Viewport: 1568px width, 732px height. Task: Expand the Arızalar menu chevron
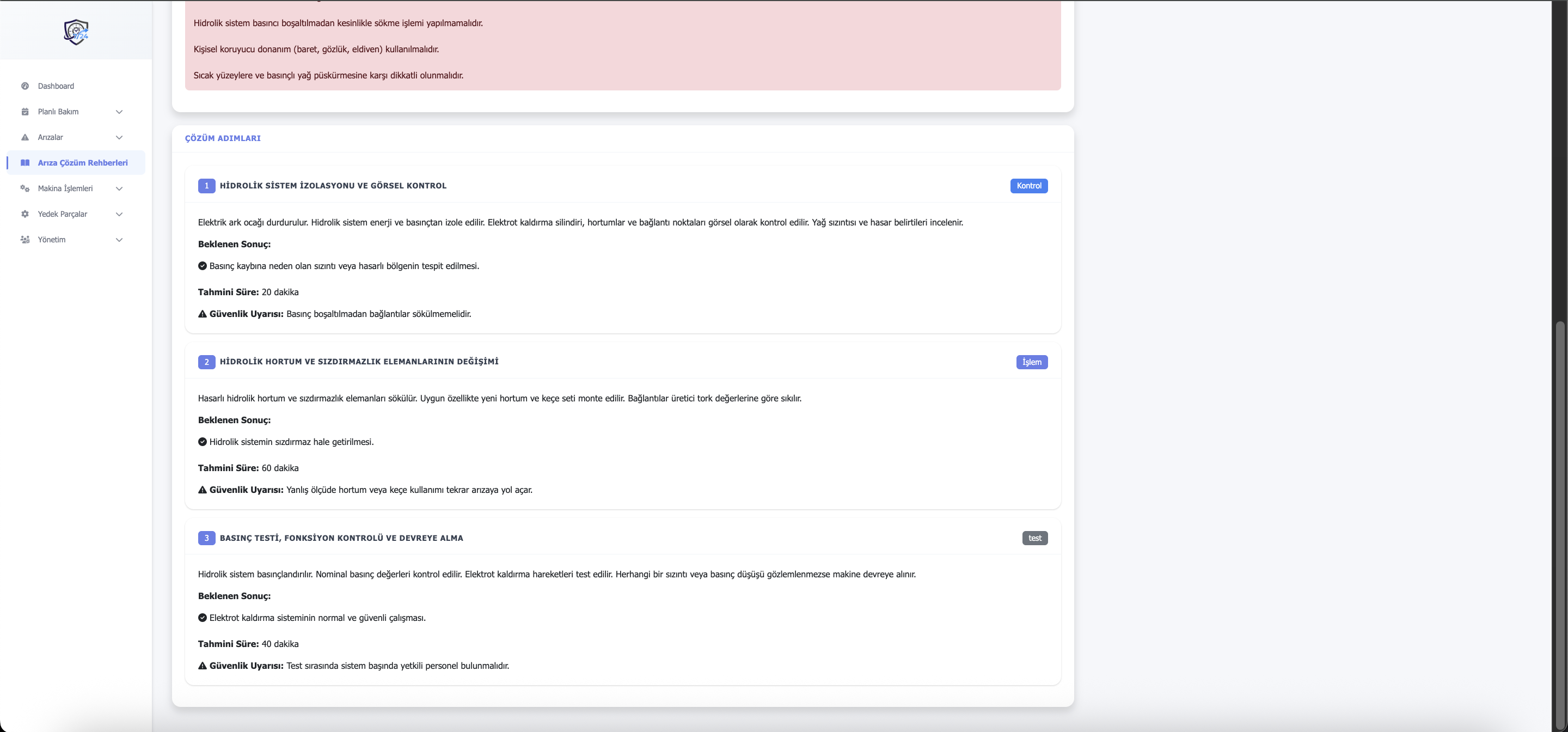[119, 137]
